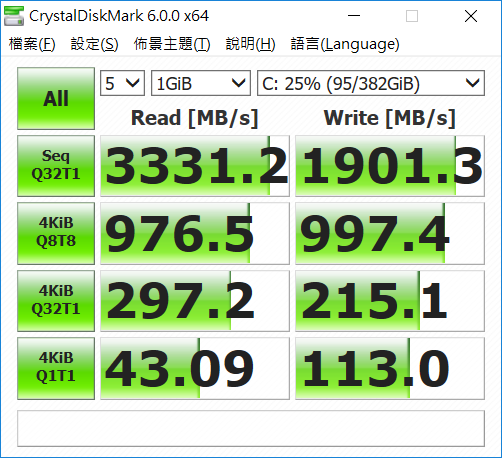Open the drive selector showing C: 25%

(371, 83)
